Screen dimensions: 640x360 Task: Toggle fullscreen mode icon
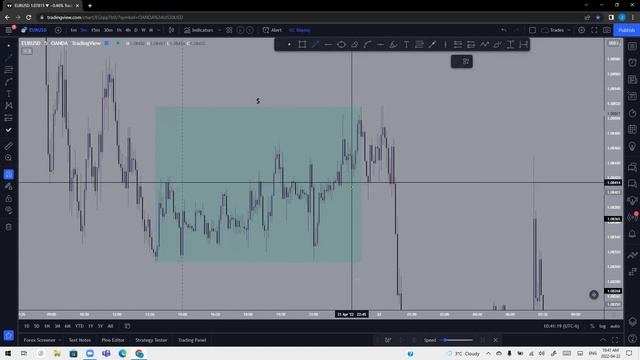point(594,30)
